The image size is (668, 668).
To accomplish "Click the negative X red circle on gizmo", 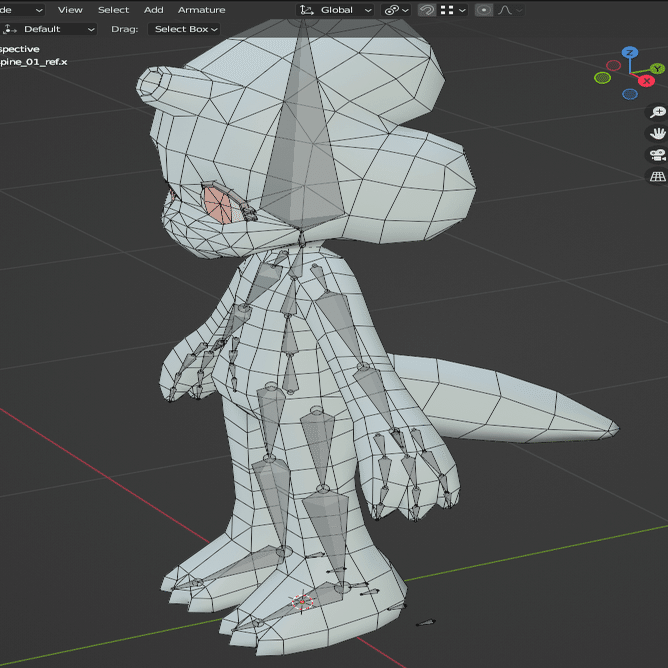I will click(x=613, y=65).
